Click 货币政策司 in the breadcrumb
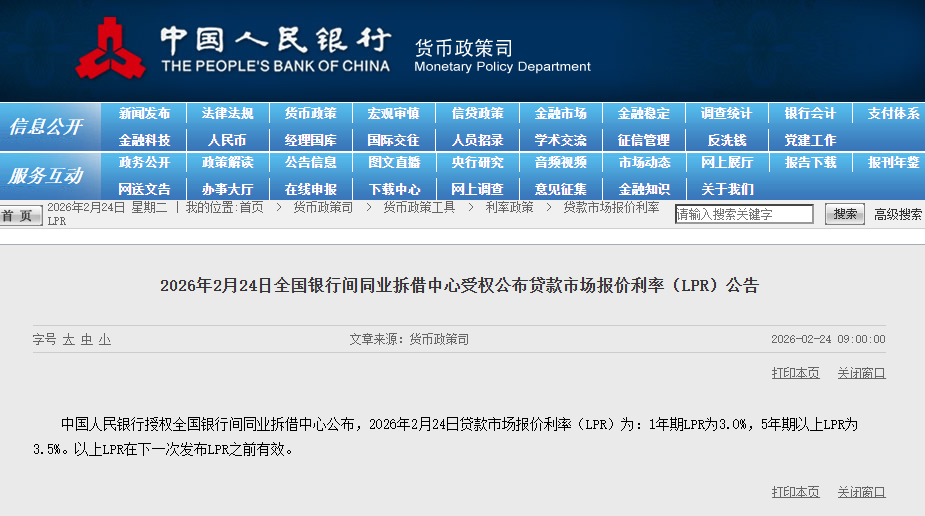This screenshot has height=516, width=925. tap(323, 207)
